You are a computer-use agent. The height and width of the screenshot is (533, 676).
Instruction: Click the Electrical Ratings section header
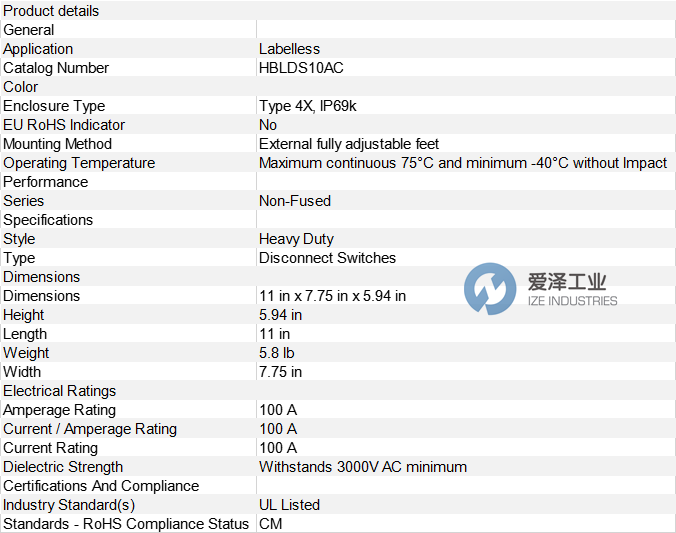click(x=60, y=391)
